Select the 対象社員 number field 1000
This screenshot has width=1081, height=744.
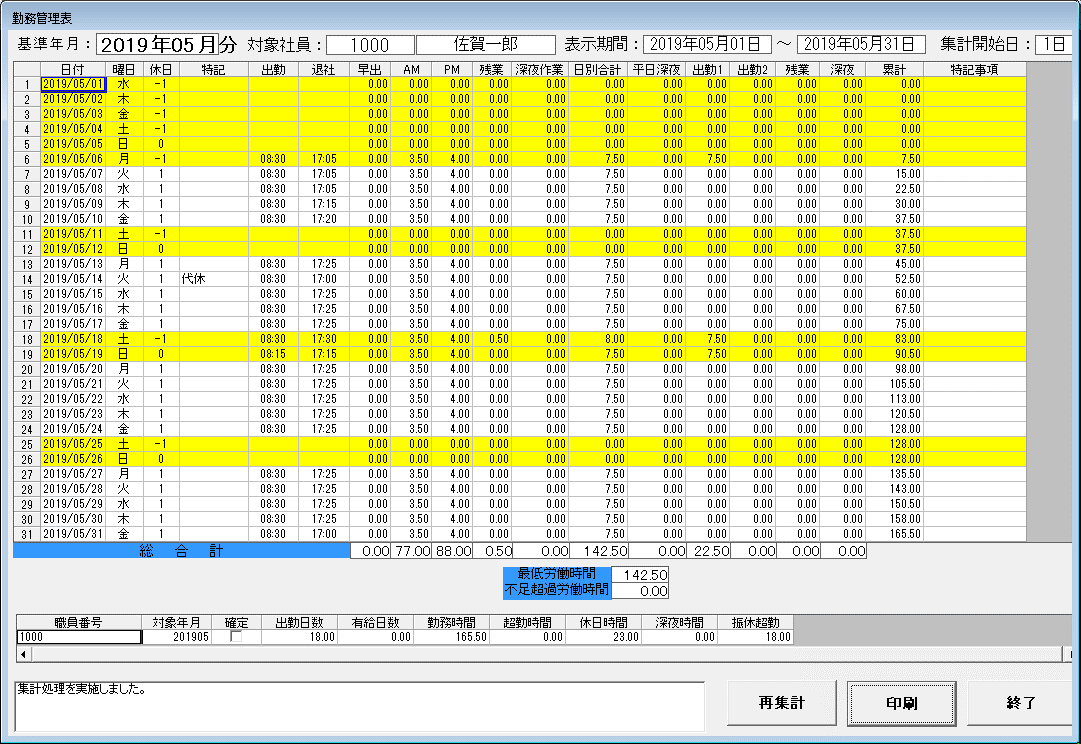pyautogui.click(x=370, y=44)
